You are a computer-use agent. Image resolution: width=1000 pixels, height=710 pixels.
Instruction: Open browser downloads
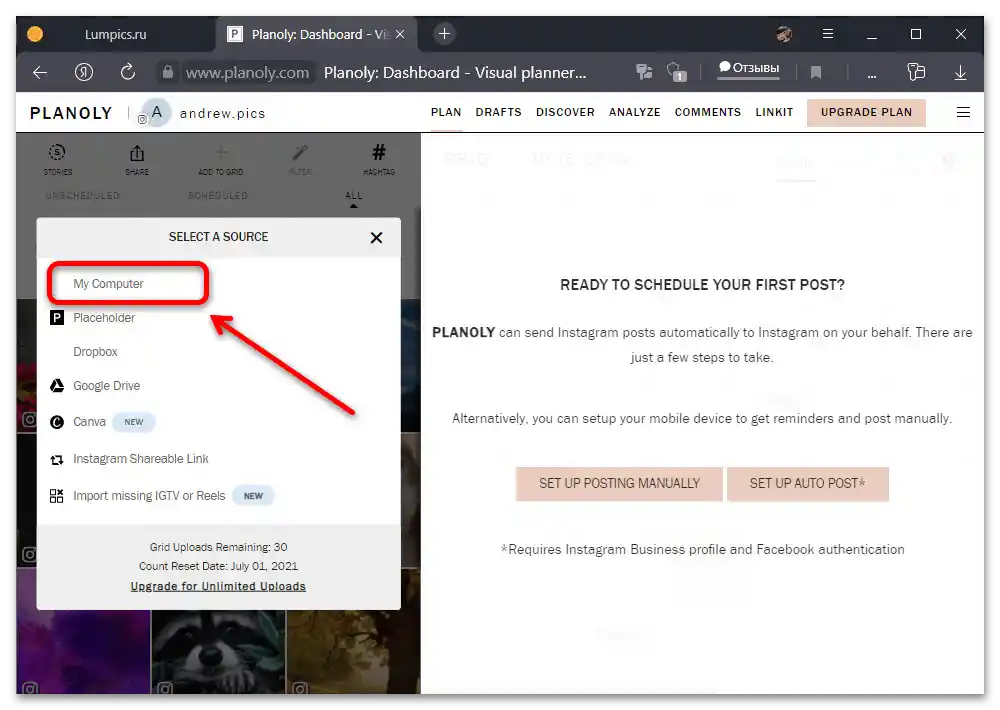[x=960, y=73]
